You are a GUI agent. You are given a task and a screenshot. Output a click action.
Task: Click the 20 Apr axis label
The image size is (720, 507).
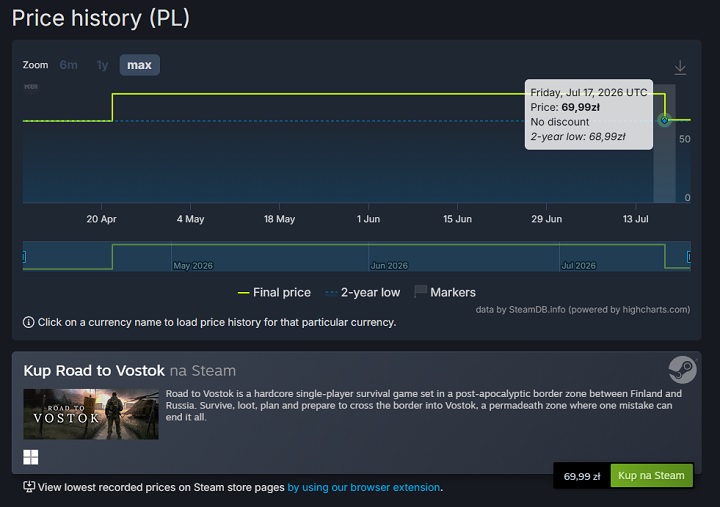(x=101, y=219)
